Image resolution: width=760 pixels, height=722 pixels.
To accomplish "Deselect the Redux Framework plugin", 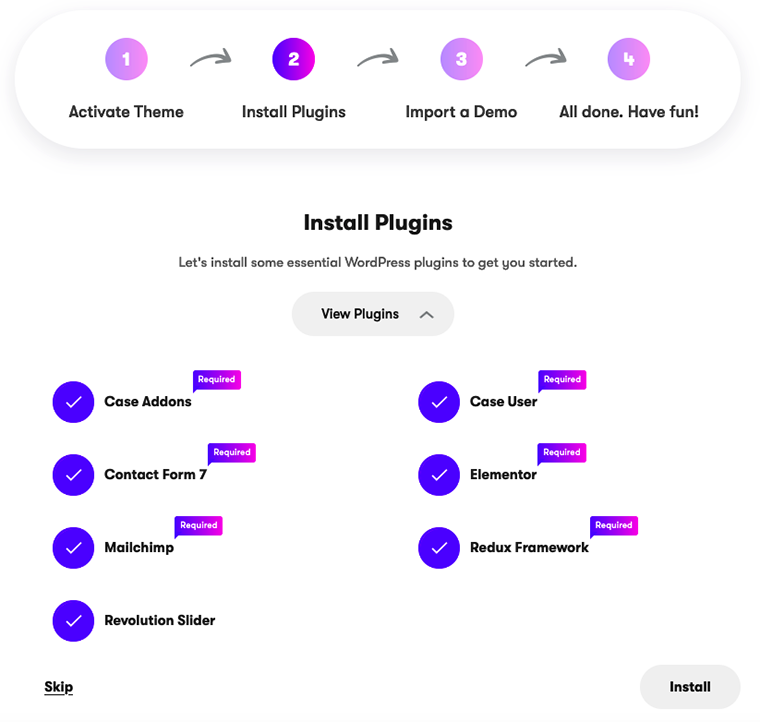I will (x=439, y=548).
